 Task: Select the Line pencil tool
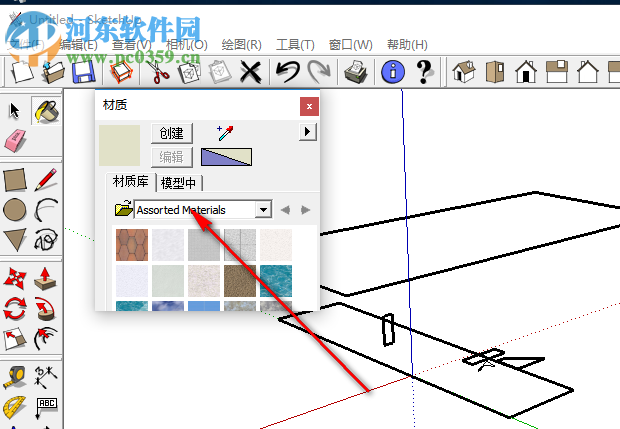click(46, 180)
